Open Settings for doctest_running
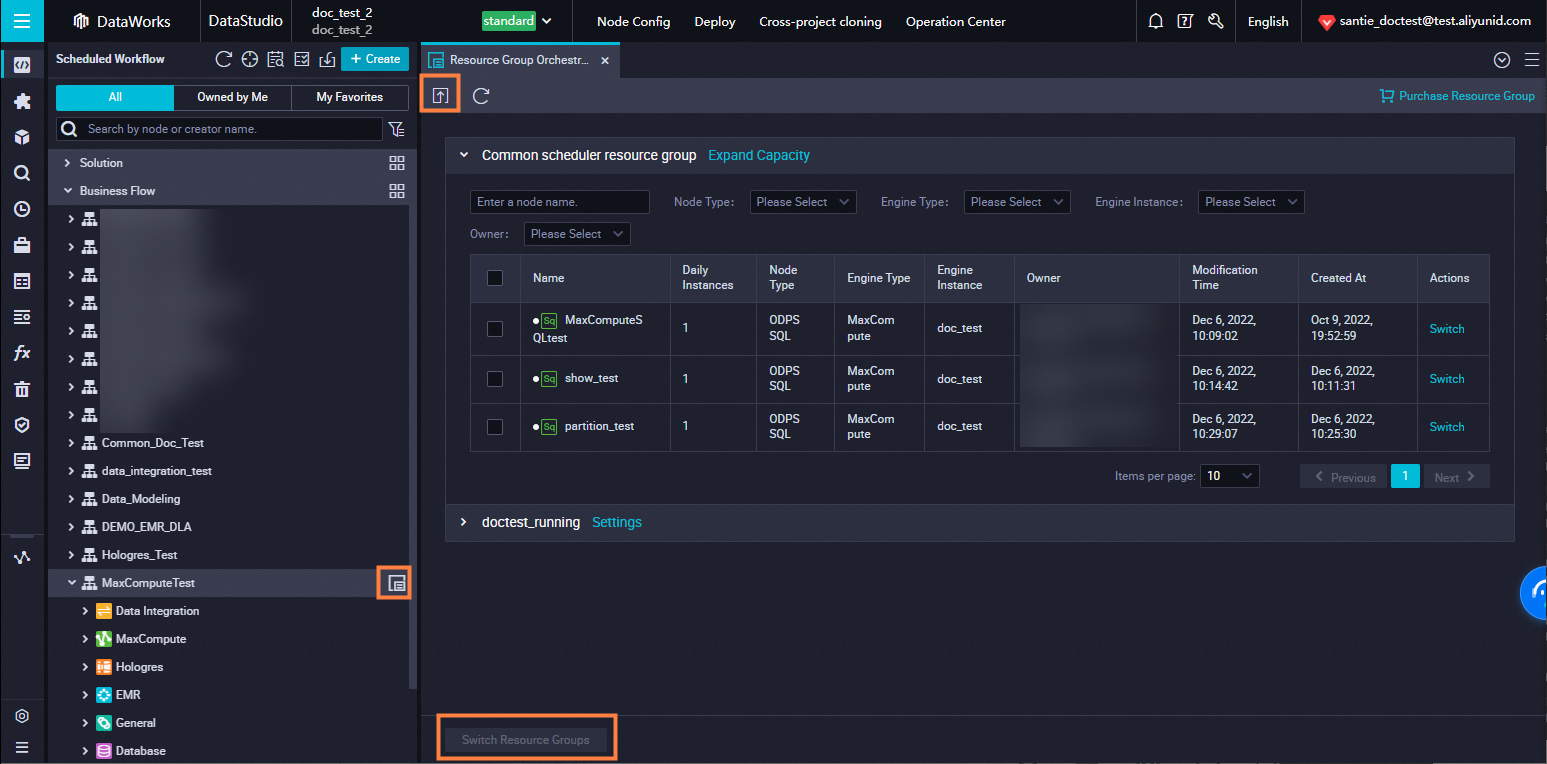The height and width of the screenshot is (764, 1547). pyautogui.click(x=617, y=522)
